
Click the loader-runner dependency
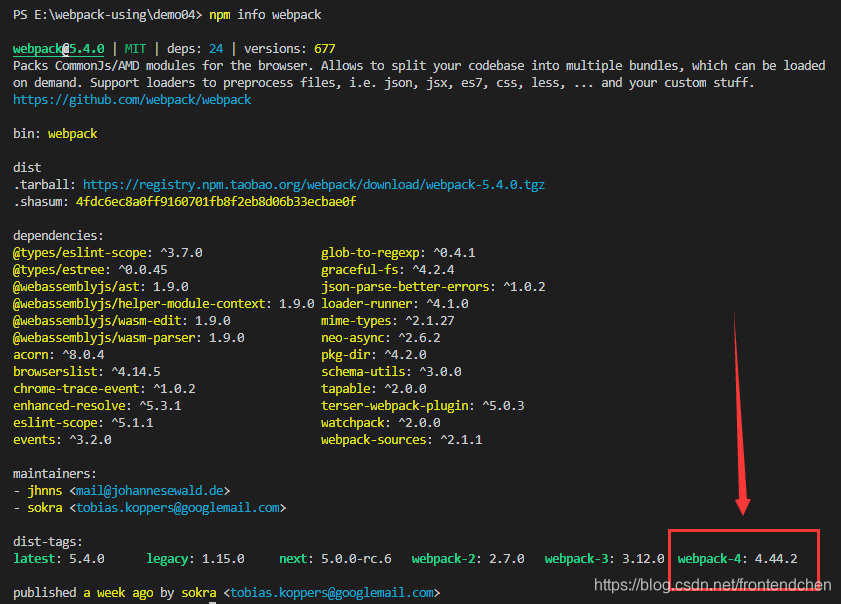point(395,304)
